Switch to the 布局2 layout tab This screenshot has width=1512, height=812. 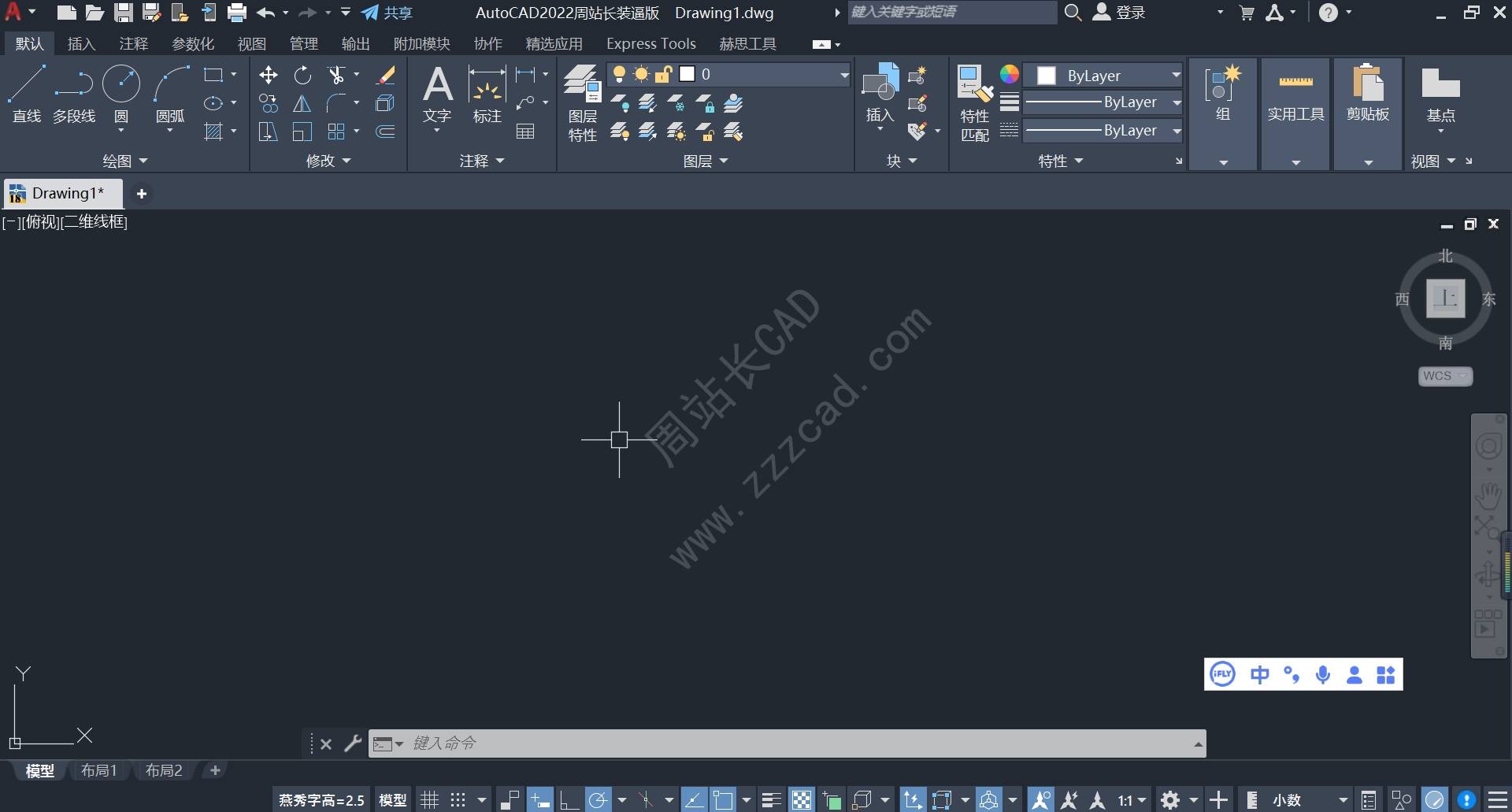pos(164,770)
